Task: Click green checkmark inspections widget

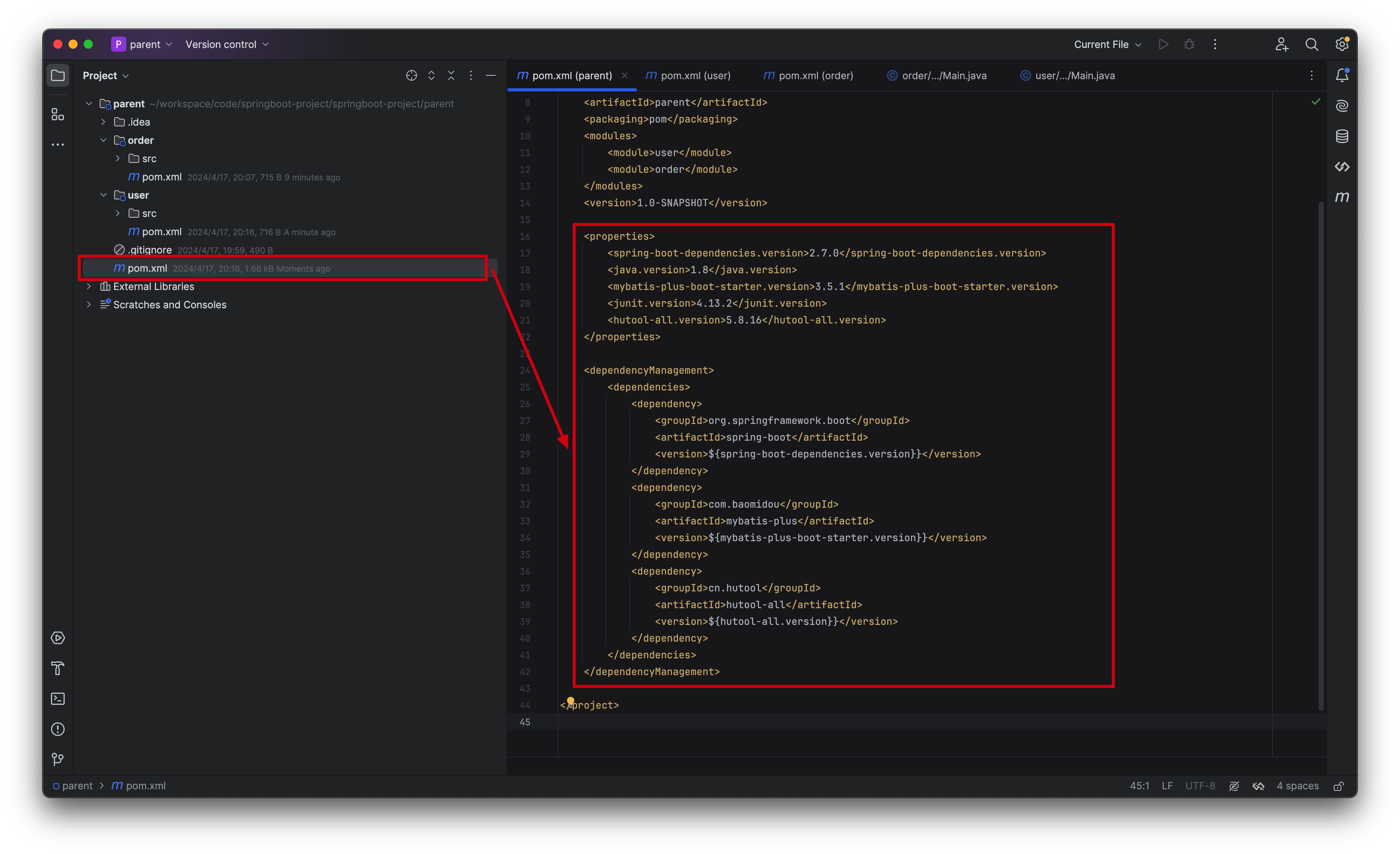Action: tap(1316, 102)
